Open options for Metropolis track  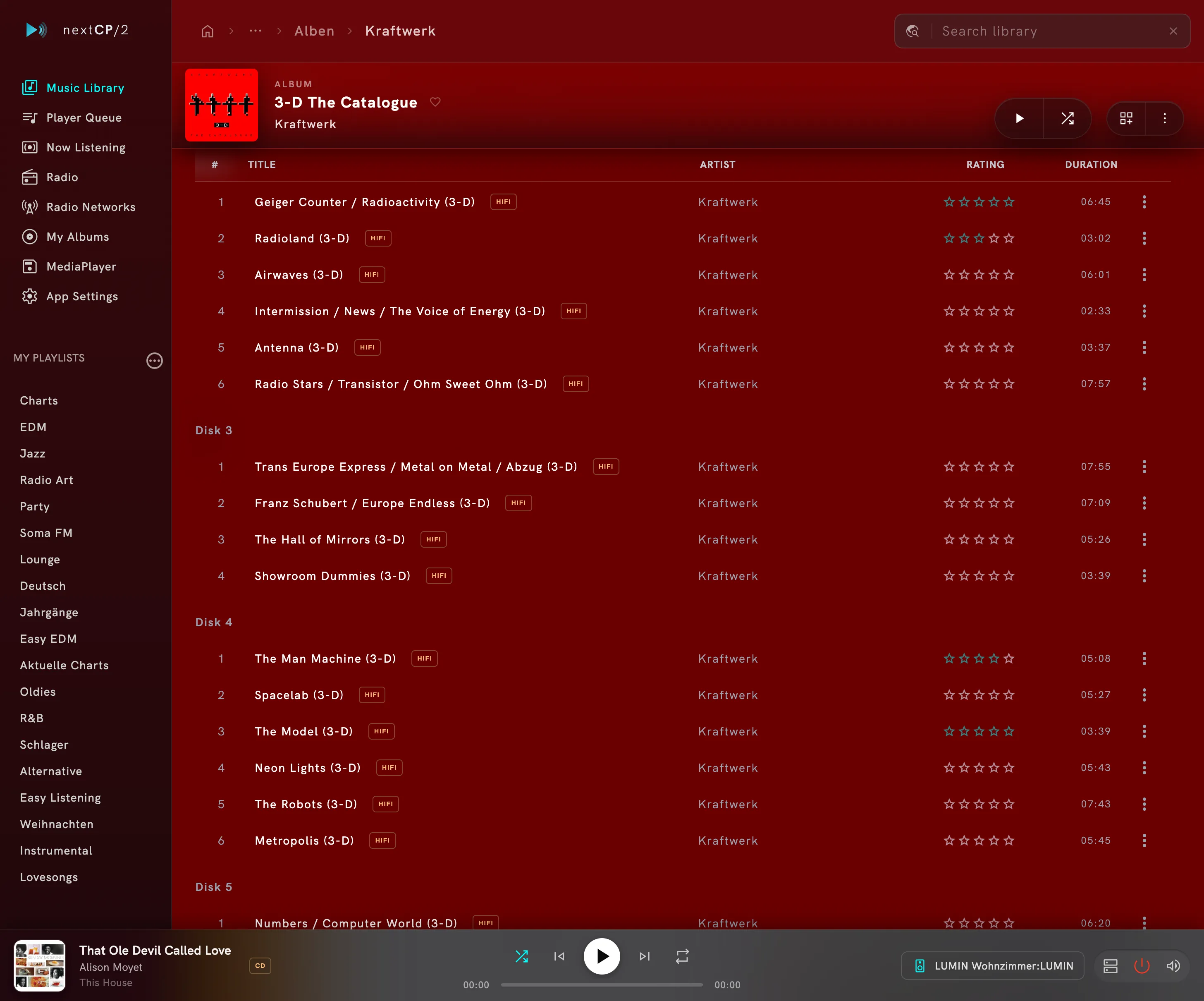coord(1144,841)
